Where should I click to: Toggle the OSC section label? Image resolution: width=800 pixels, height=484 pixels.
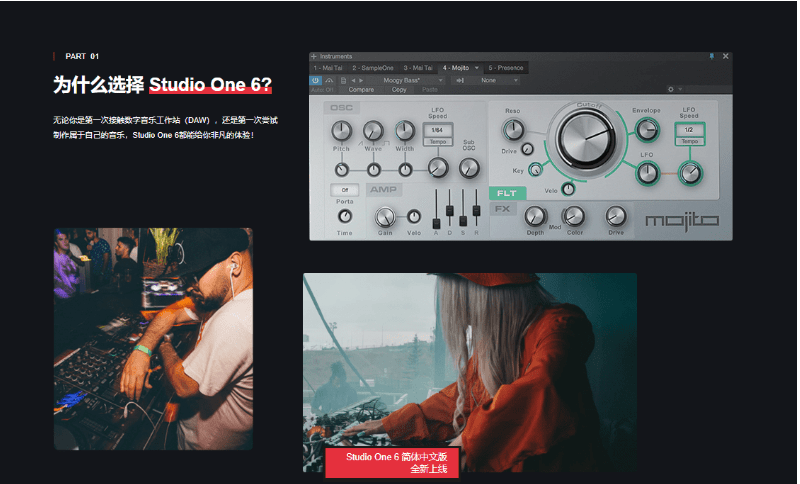341,108
